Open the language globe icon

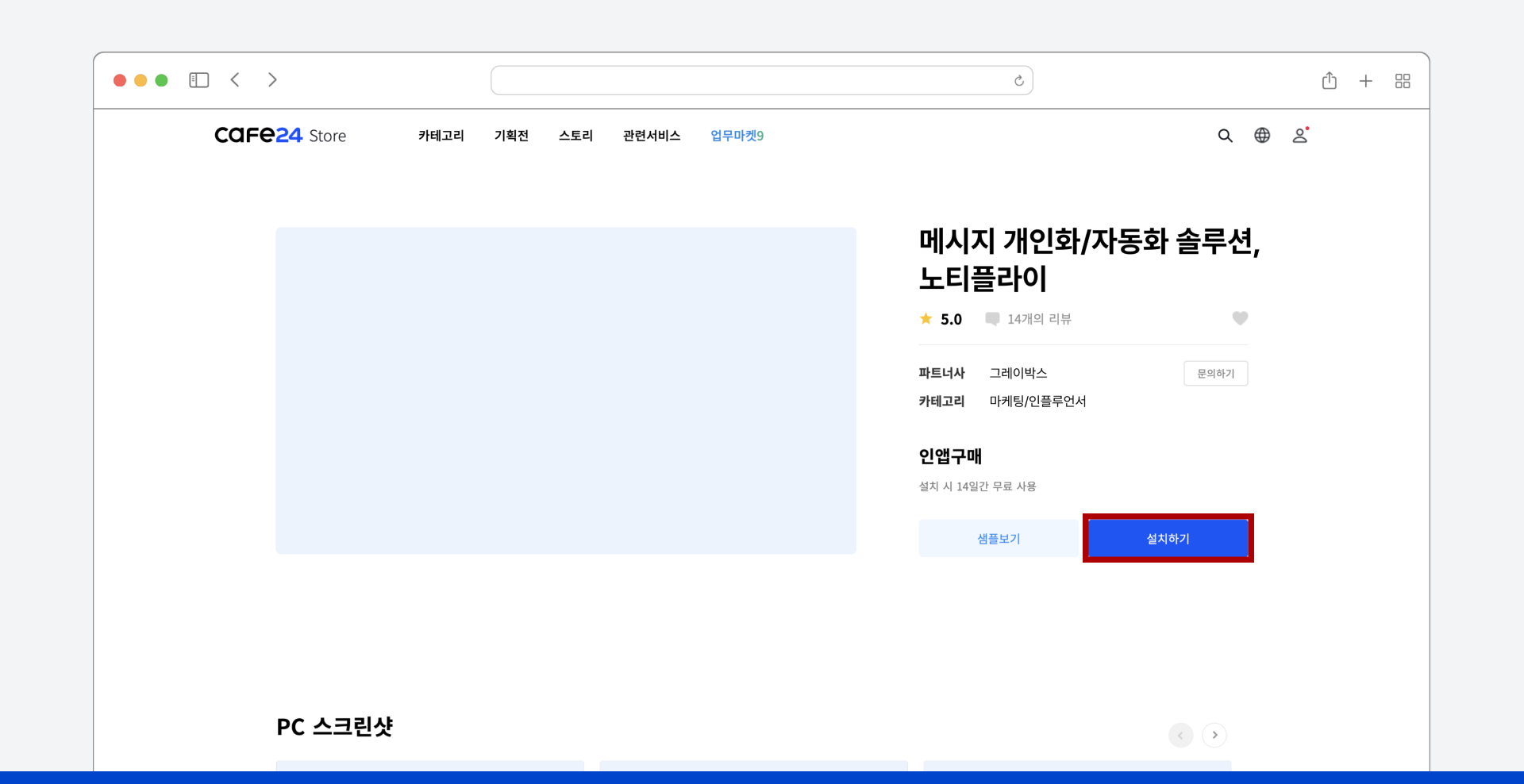click(x=1262, y=136)
